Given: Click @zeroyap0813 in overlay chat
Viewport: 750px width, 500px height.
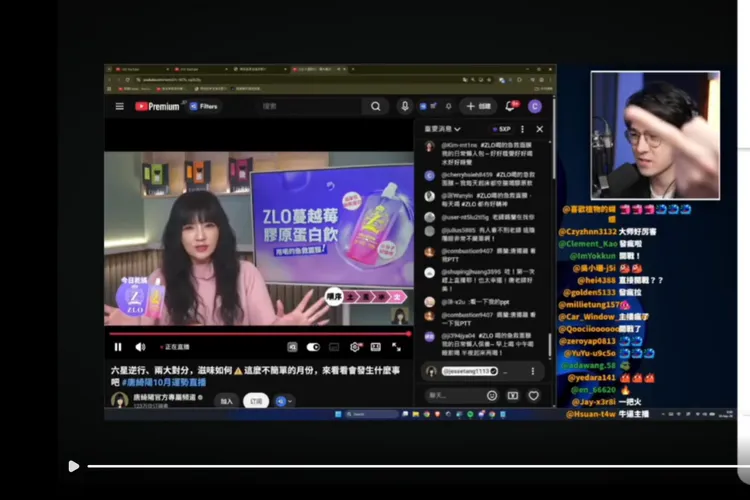Looking at the screenshot, I should (x=587, y=341).
